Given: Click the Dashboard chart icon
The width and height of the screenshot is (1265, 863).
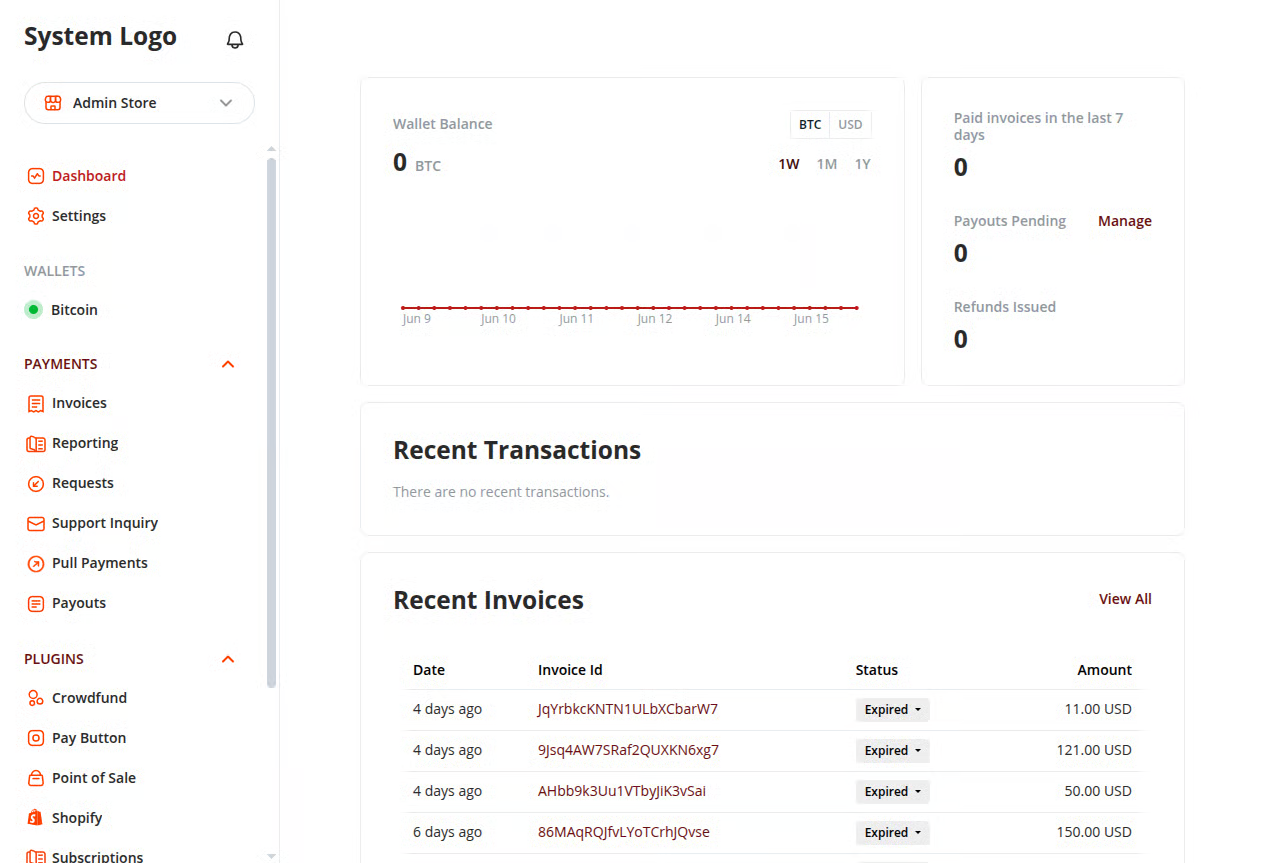Looking at the screenshot, I should click(36, 176).
